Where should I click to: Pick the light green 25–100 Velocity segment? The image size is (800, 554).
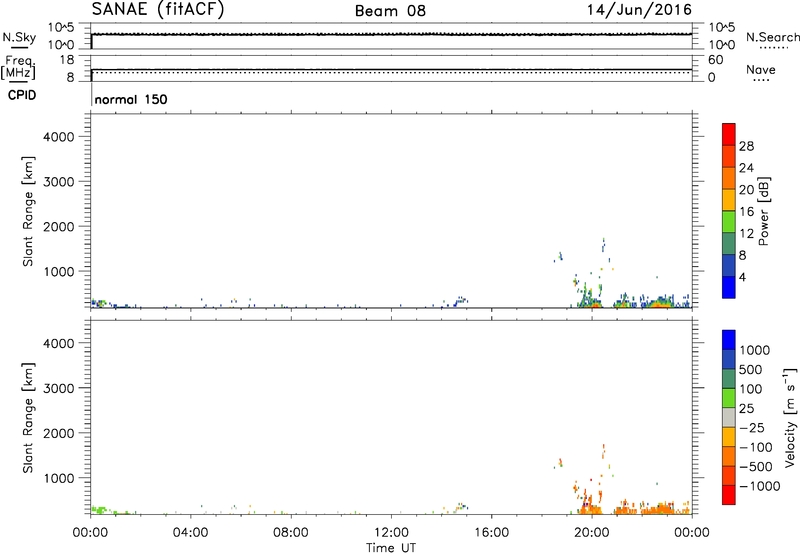pyautogui.click(x=729, y=398)
